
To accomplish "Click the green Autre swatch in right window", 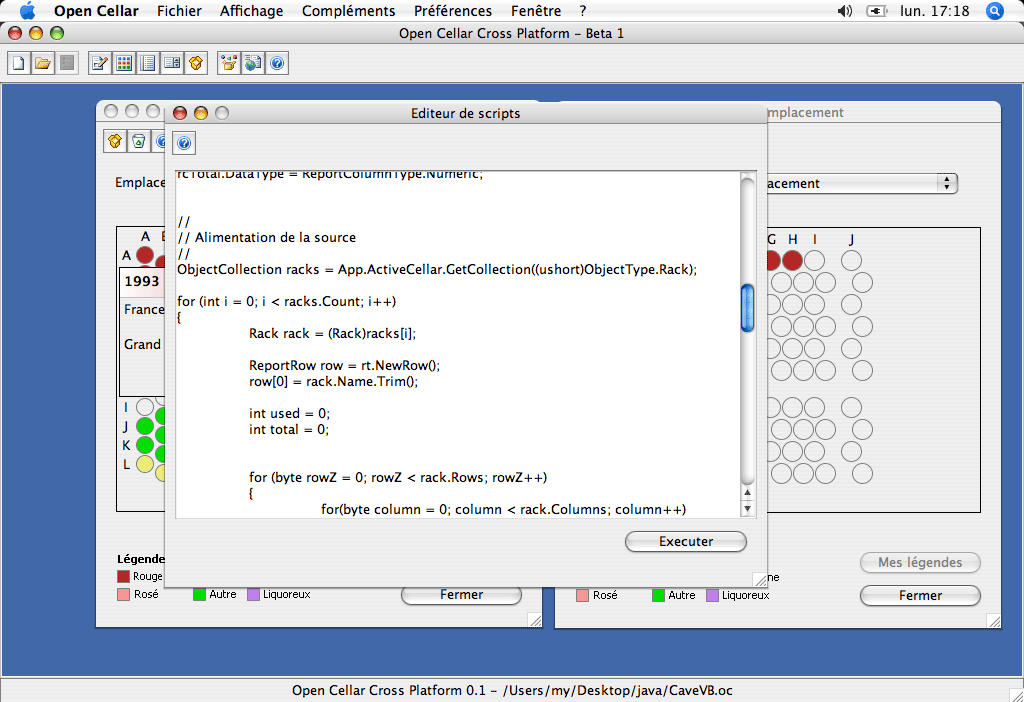I will pyautogui.click(x=658, y=596).
